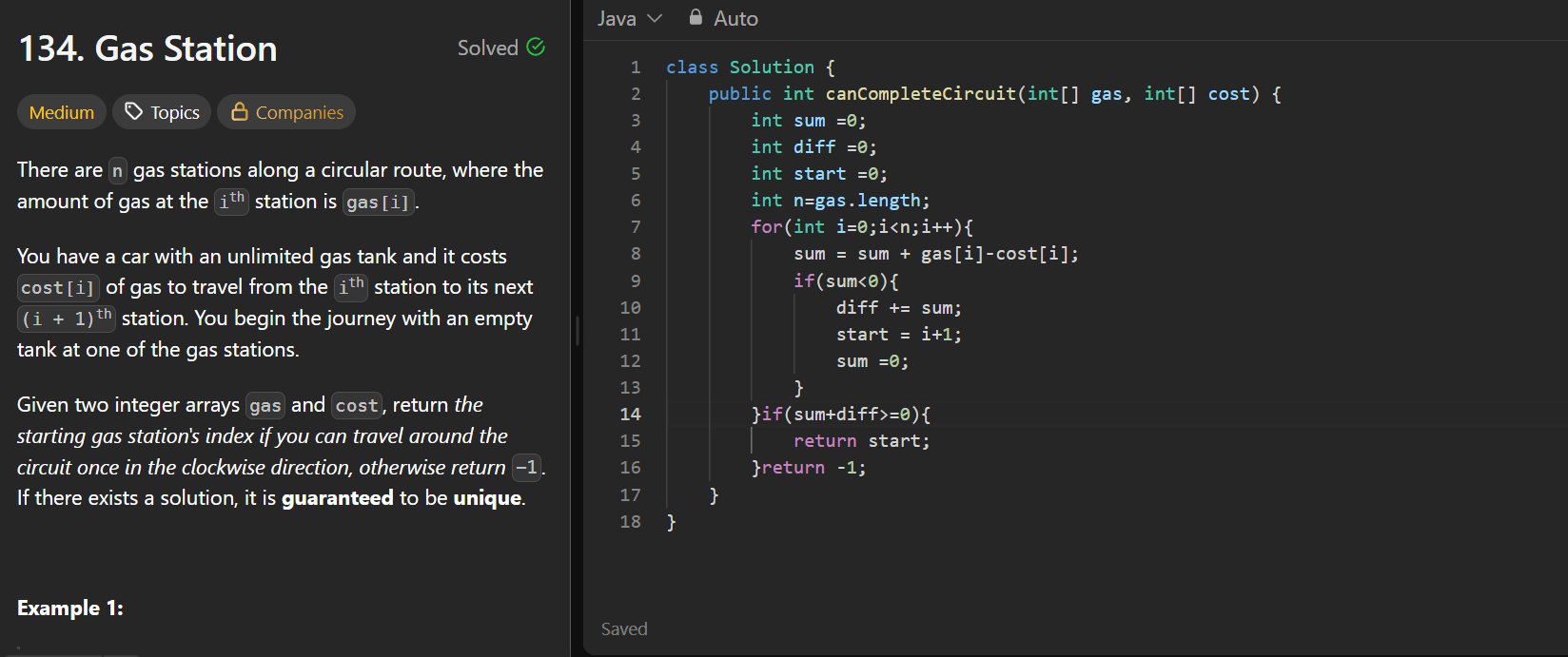Viewport: 1568px width, 657px height.
Task: Click the Medium difficulty badge
Action: coord(62,112)
